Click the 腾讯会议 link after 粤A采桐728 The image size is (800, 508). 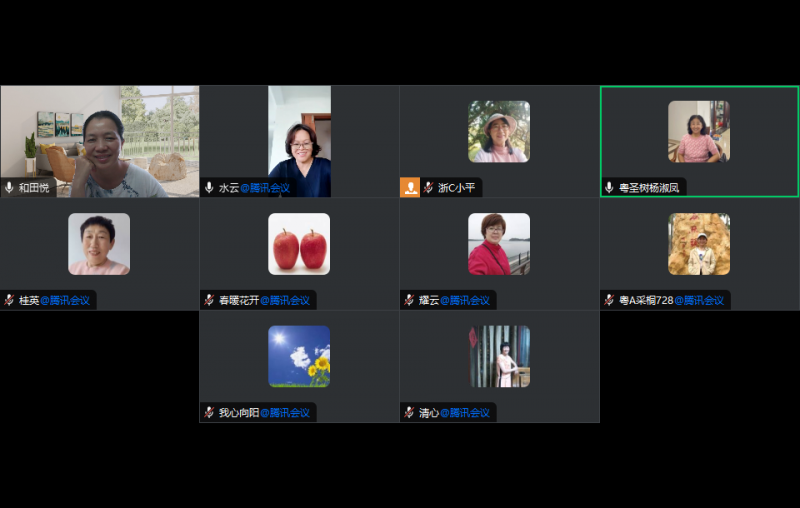(x=699, y=300)
